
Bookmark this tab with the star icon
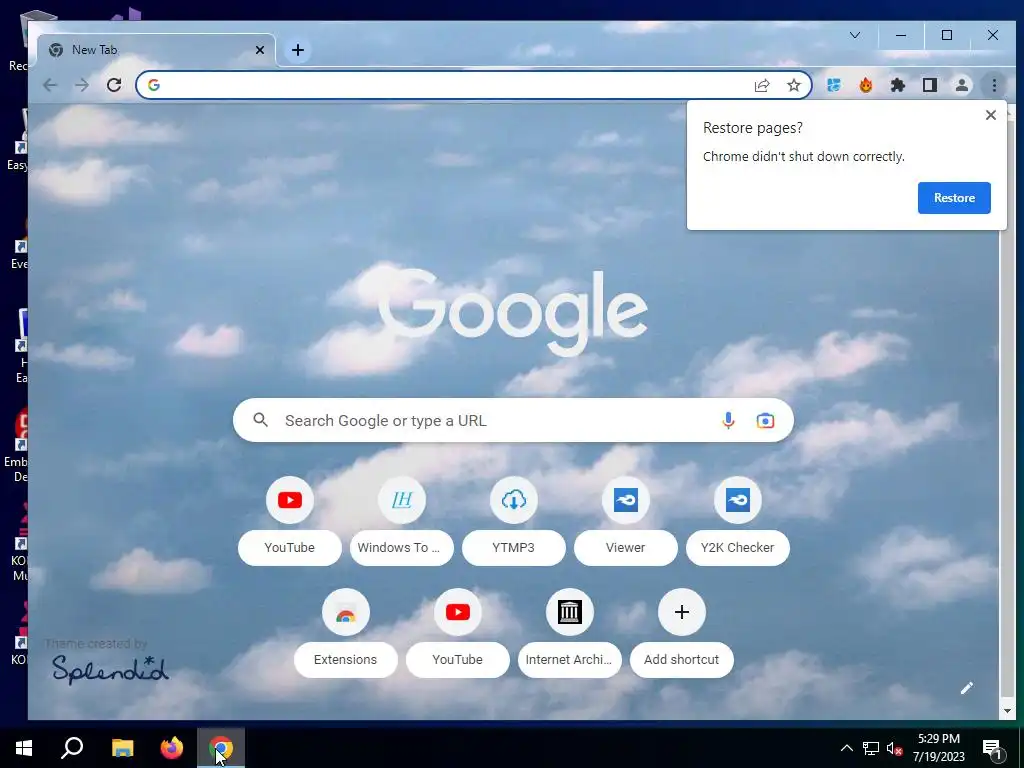click(793, 85)
